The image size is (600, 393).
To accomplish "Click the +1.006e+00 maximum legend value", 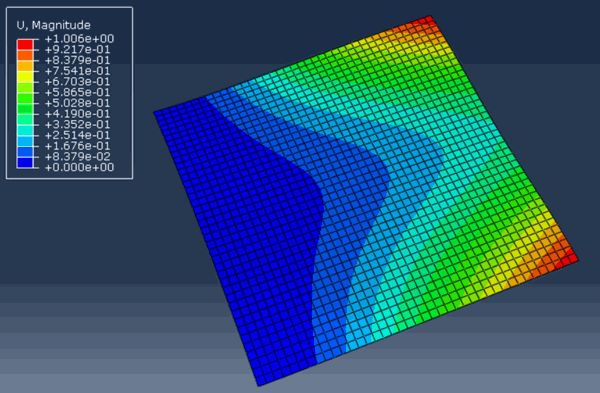I will click(79, 39).
